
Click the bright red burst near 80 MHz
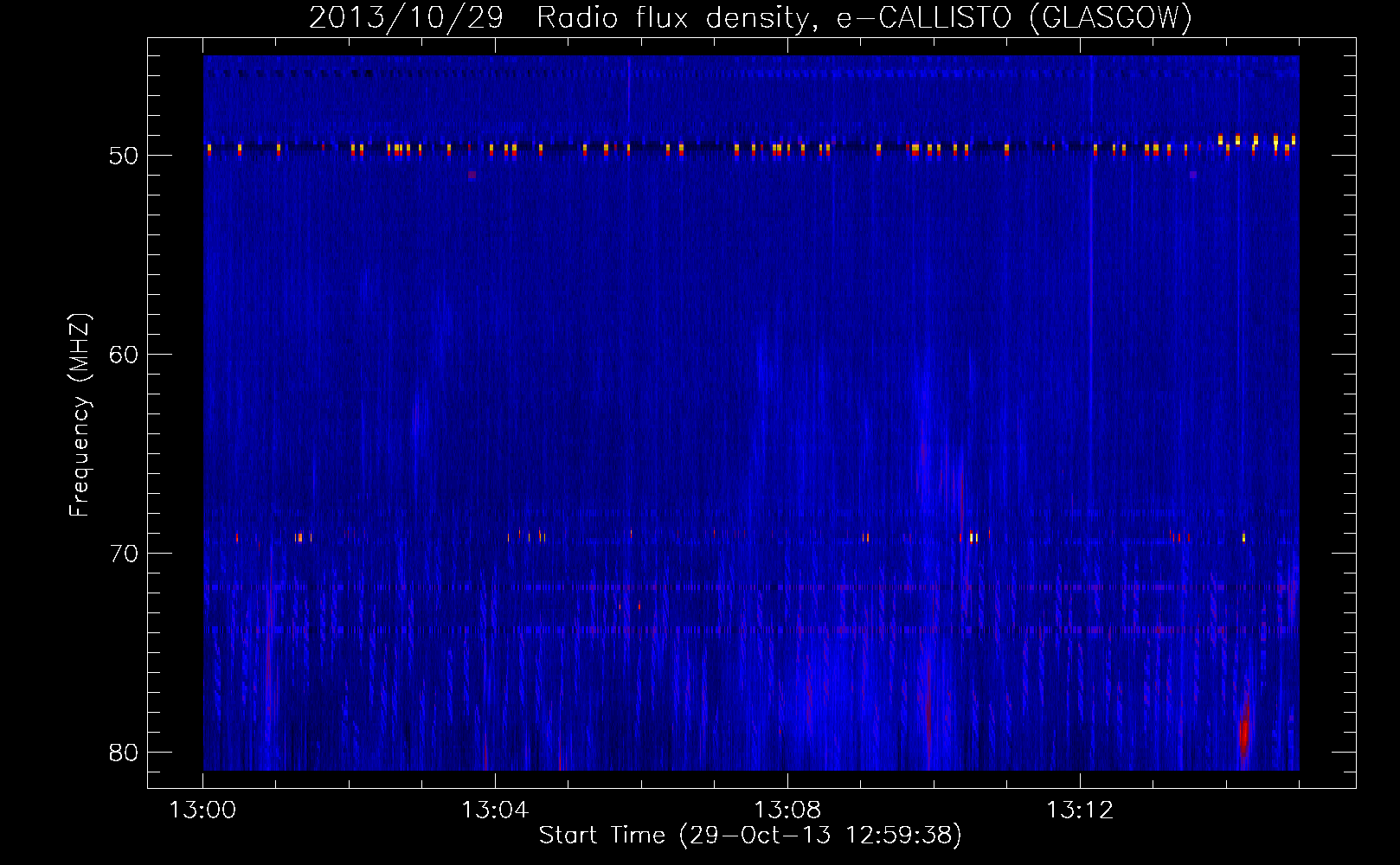[1244, 729]
